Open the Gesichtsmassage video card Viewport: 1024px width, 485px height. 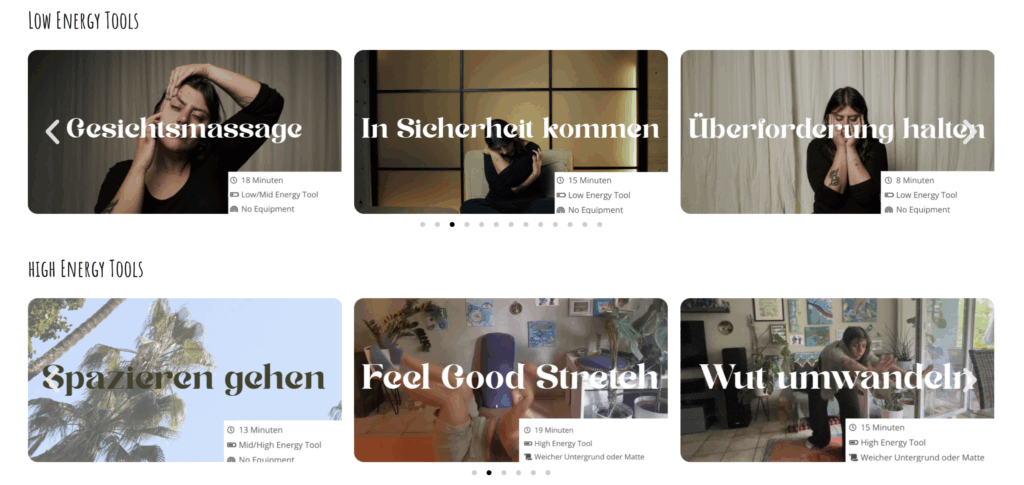pyautogui.click(x=184, y=132)
